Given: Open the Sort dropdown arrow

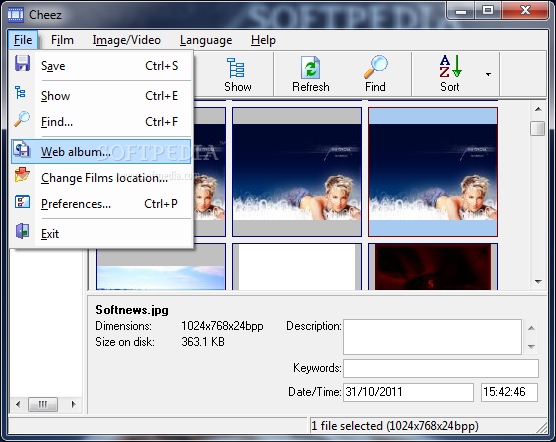Looking at the screenshot, I should click(x=488, y=74).
